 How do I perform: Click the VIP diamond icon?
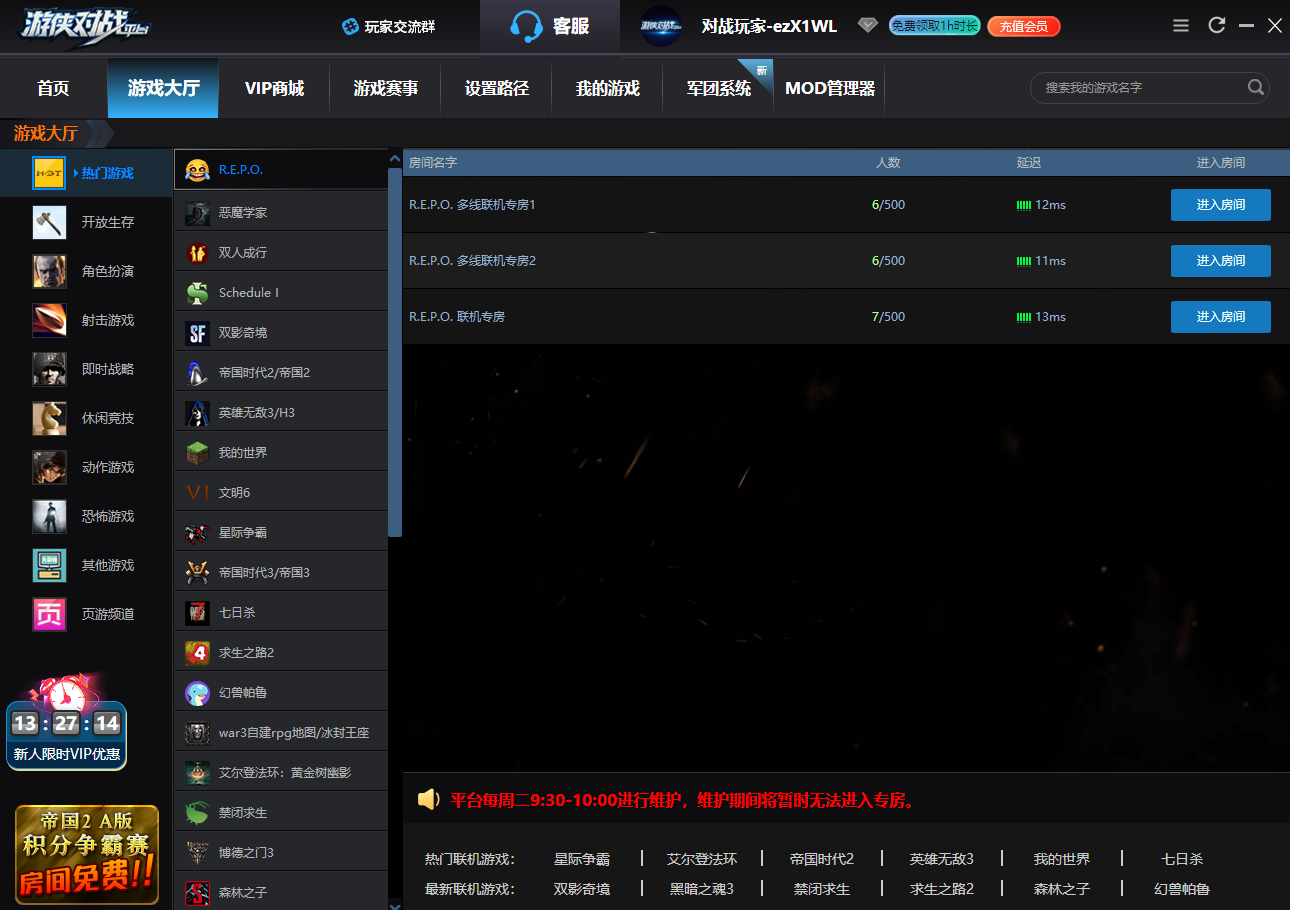click(867, 26)
